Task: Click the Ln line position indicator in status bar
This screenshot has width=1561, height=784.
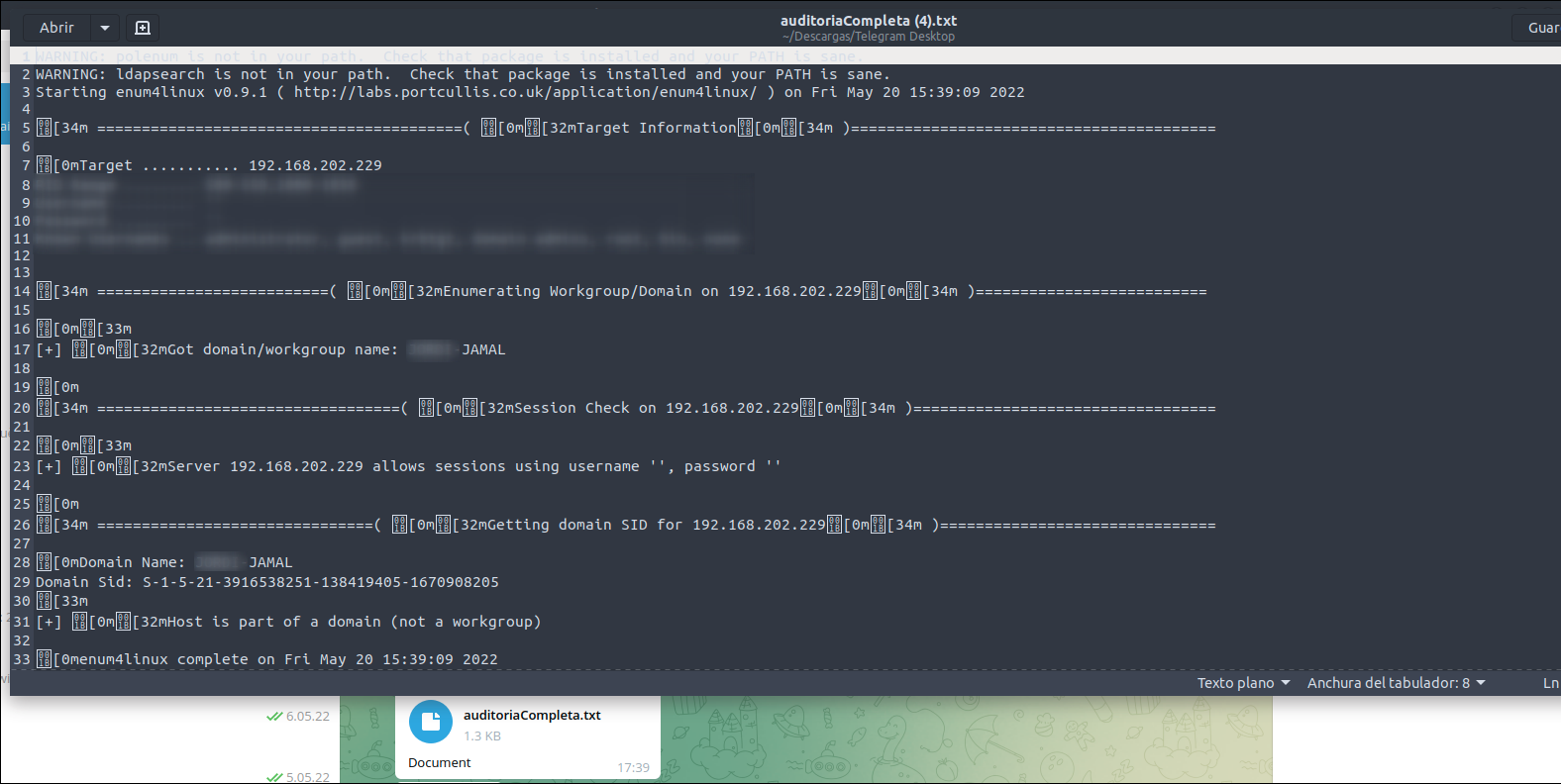Action: (x=1550, y=683)
